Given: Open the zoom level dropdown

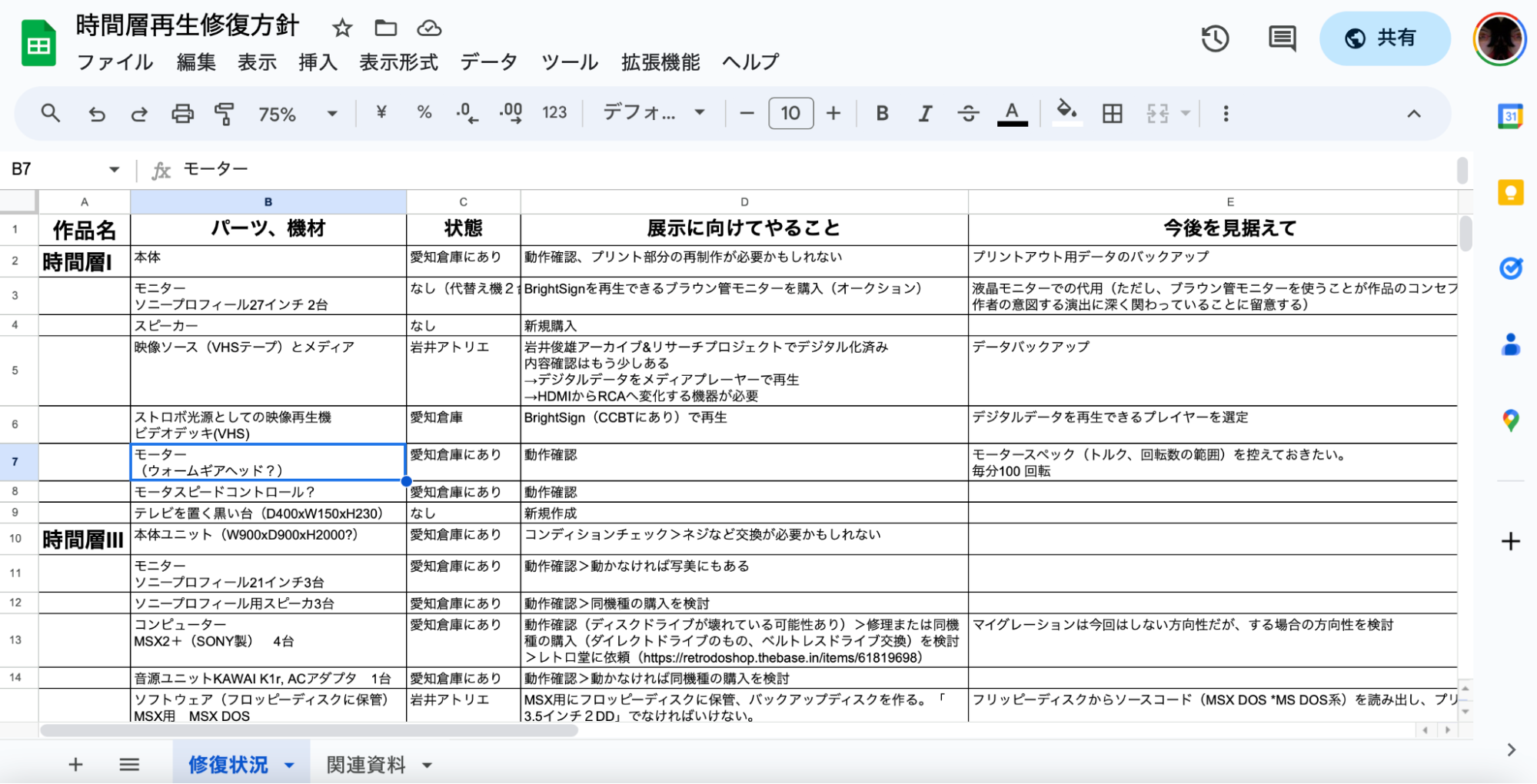Looking at the screenshot, I should (331, 114).
